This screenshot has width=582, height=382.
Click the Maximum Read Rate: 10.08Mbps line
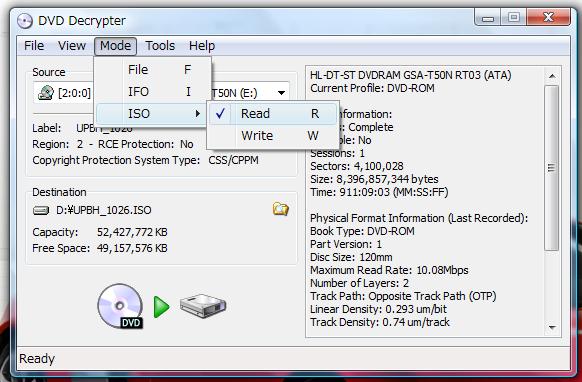pyautogui.click(x=389, y=270)
